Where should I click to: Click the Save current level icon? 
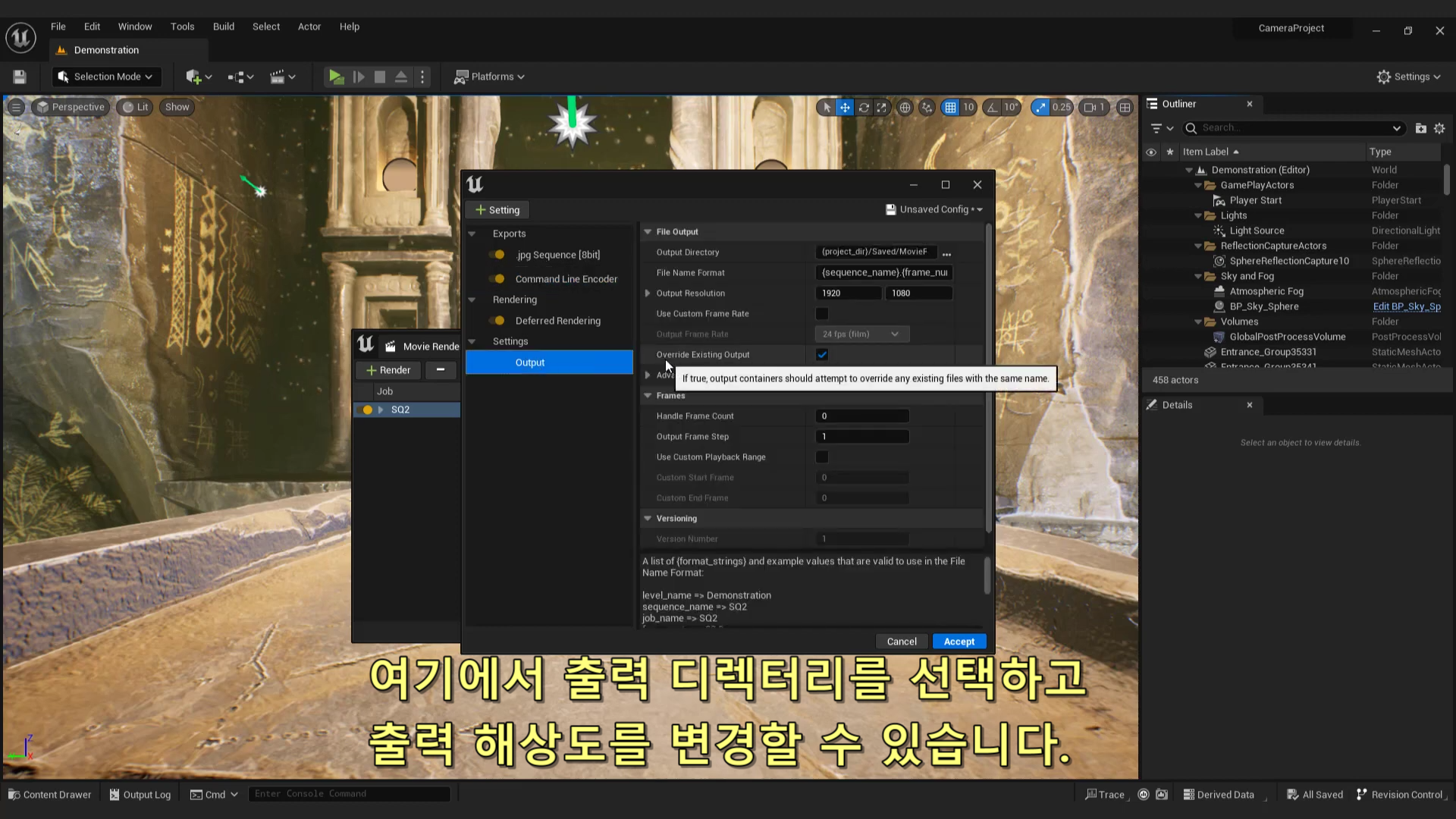point(20,77)
